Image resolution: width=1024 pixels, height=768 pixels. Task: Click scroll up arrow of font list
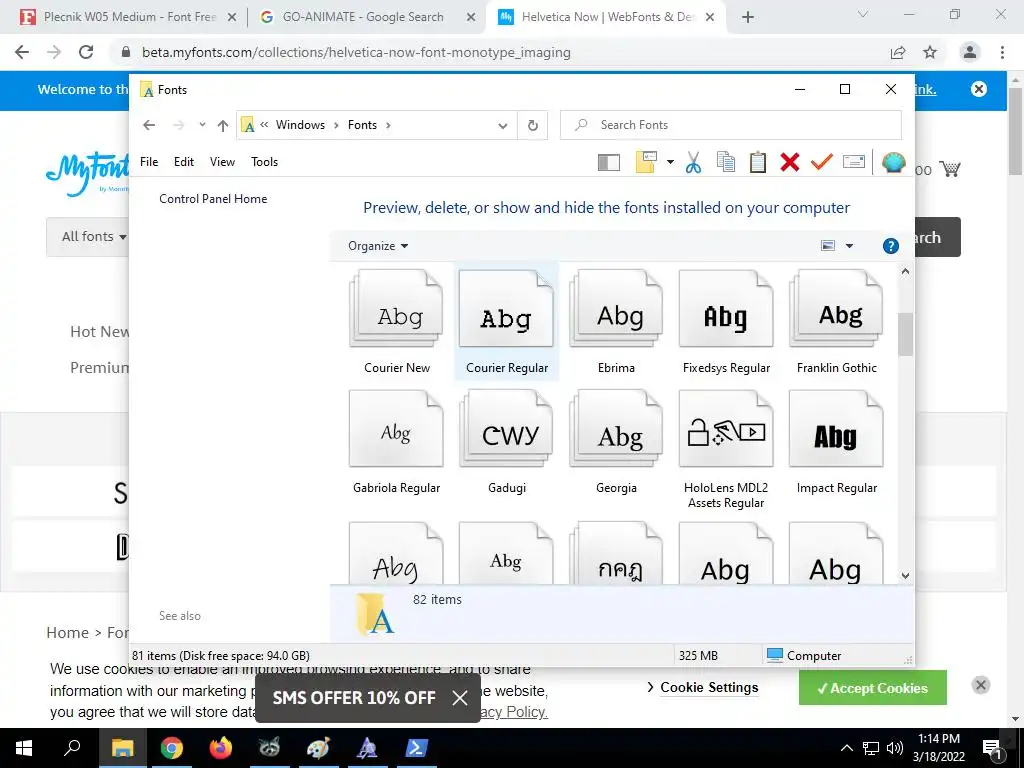pyautogui.click(x=905, y=271)
